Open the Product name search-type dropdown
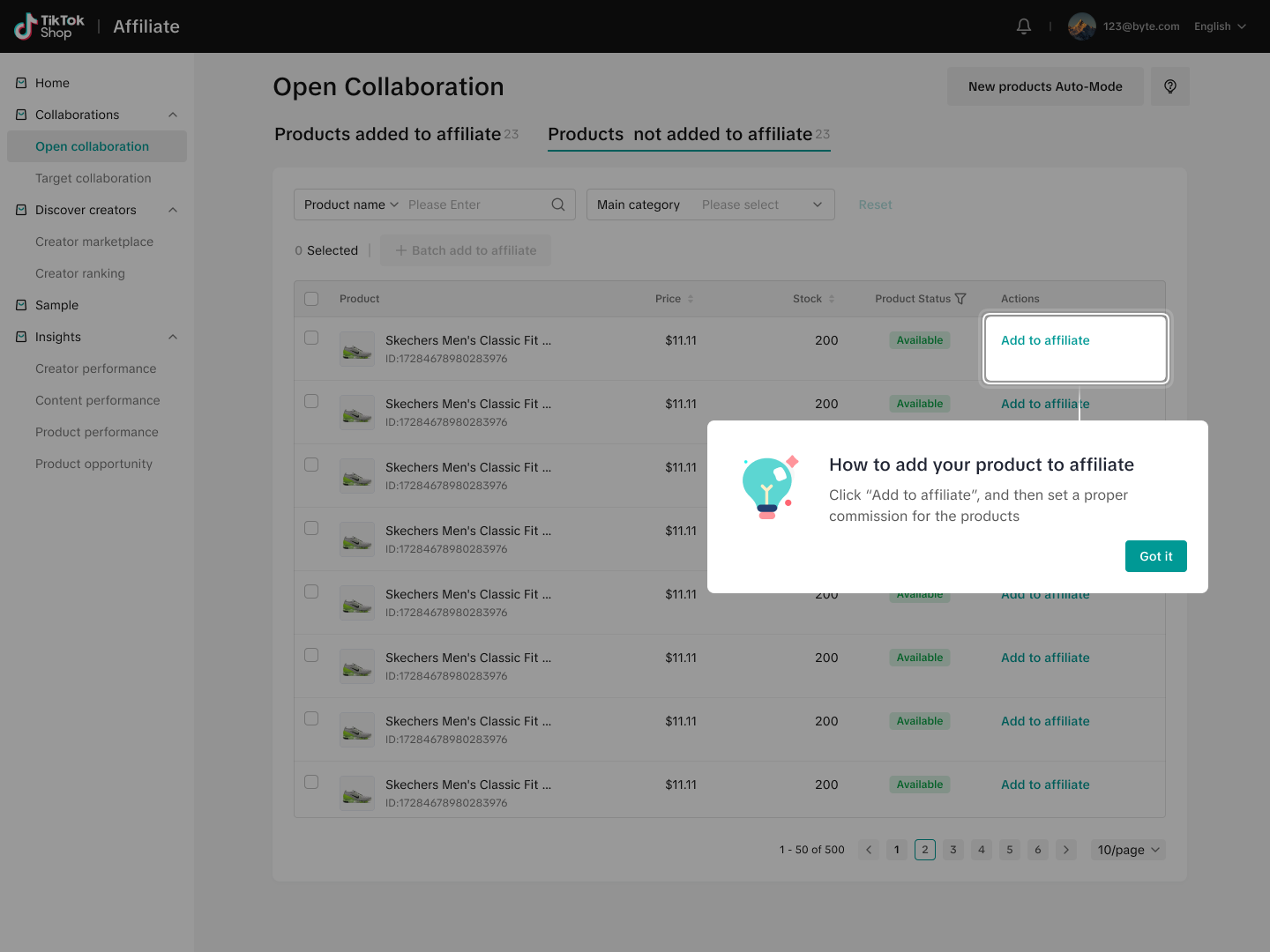Viewport: 1270px width, 952px height. point(351,205)
